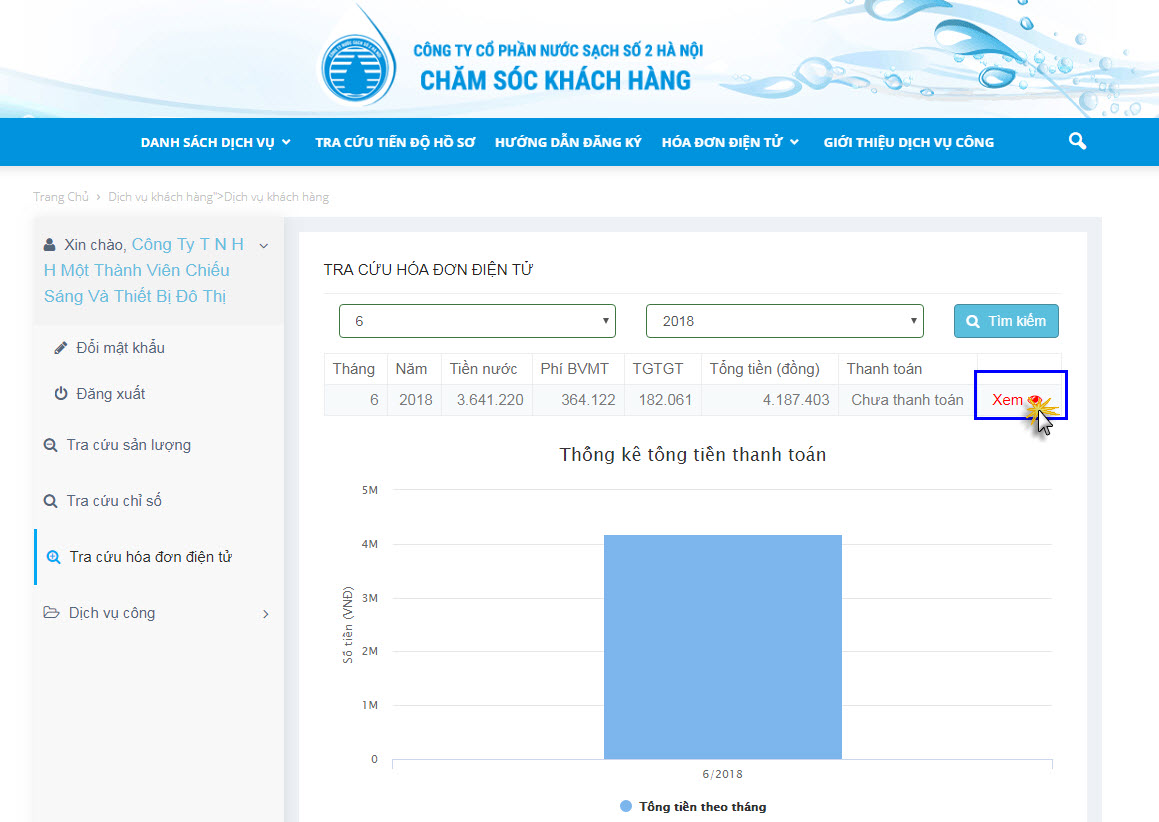Expand the HÓA ĐƠN ĐIỆN TỬ menu chevron
This screenshot has height=822, width=1159.
coord(797,141)
